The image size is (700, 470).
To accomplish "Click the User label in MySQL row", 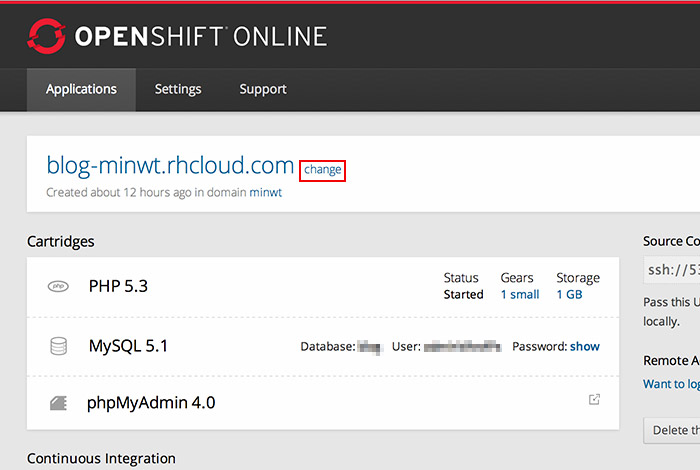I will click(x=406, y=347).
